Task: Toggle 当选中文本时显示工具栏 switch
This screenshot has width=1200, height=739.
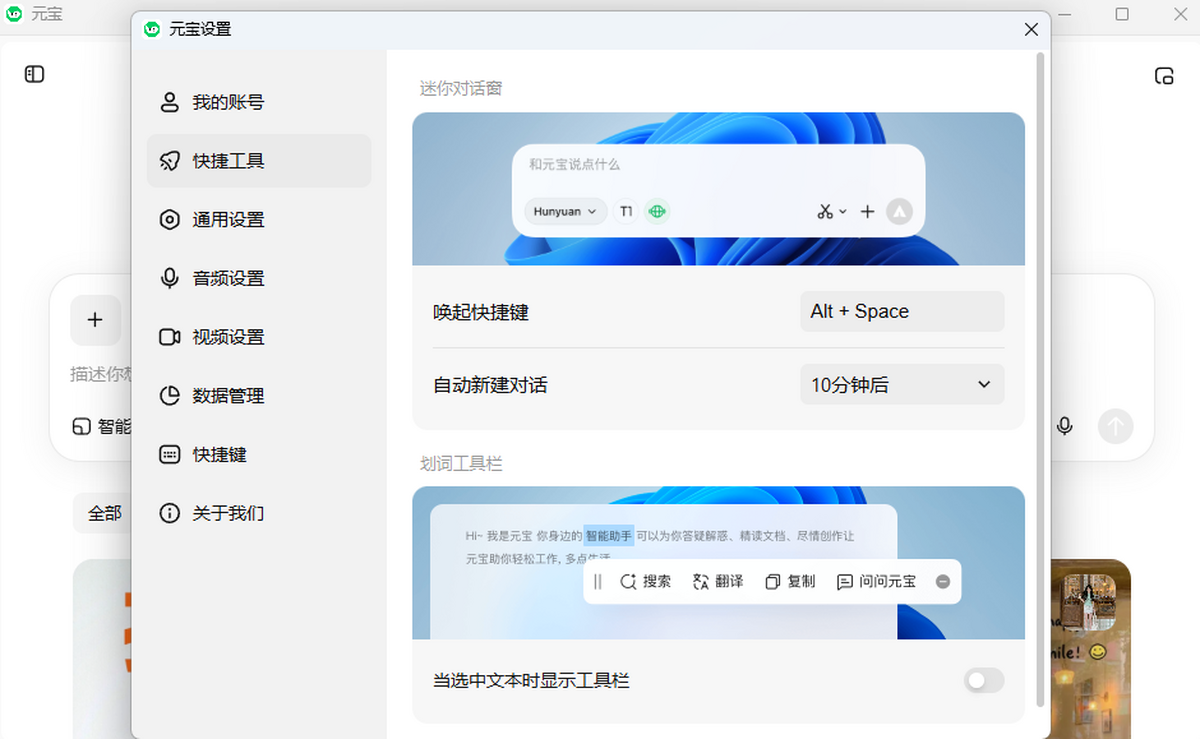Action: (984, 681)
